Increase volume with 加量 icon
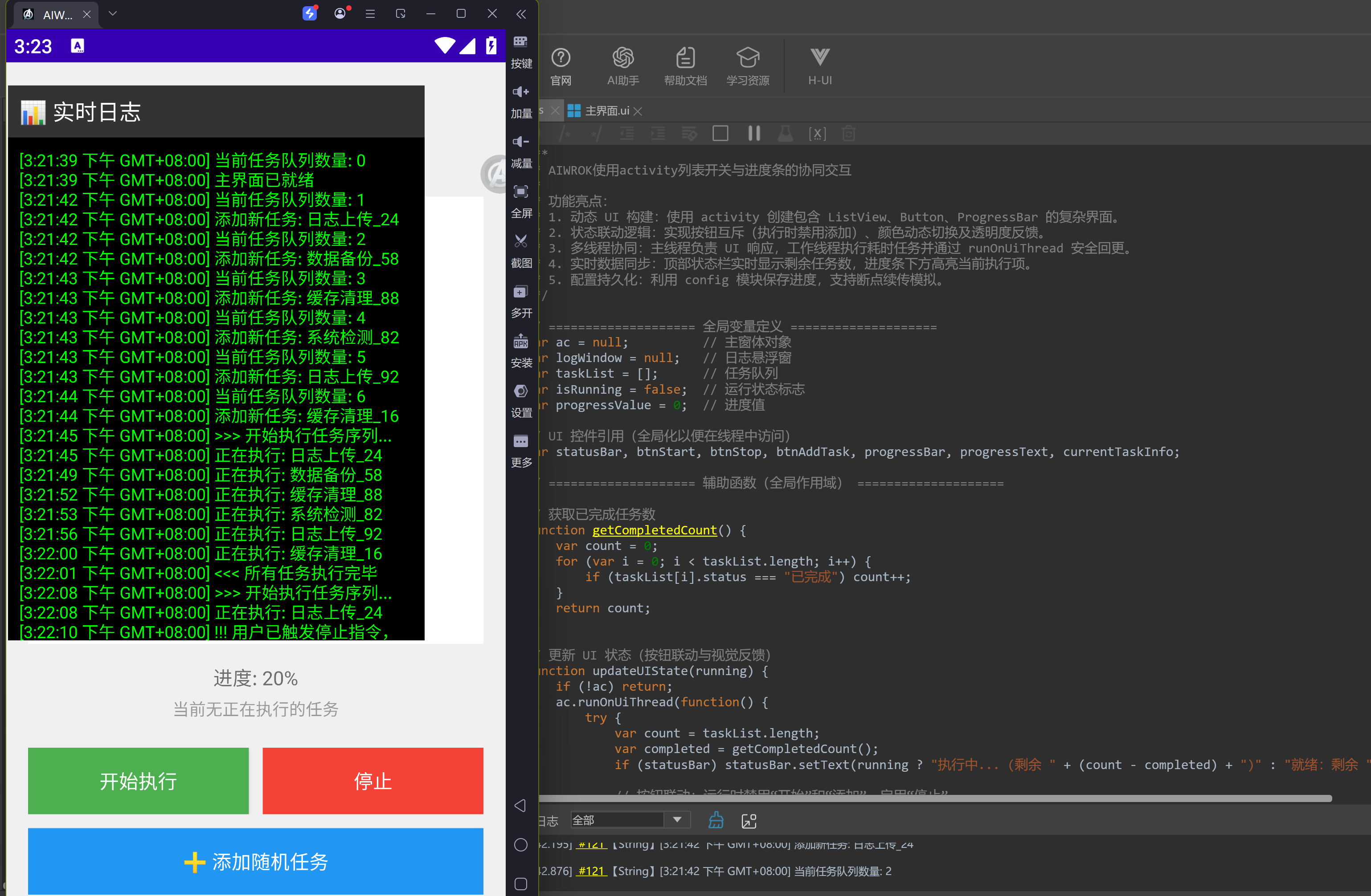This screenshot has width=1371, height=896. [x=521, y=92]
